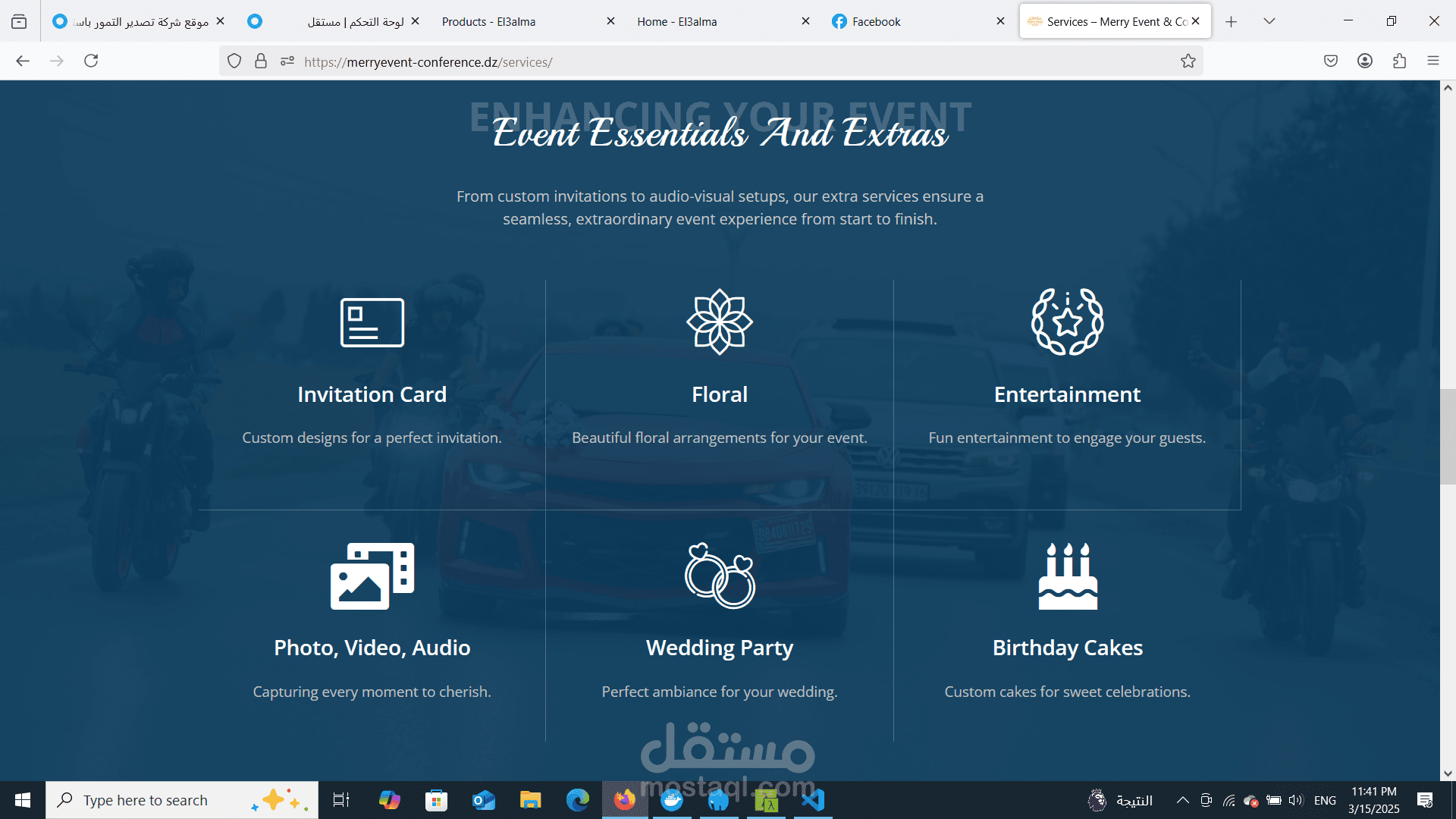
Task: Switch to the Facebook tab
Action: point(876,21)
